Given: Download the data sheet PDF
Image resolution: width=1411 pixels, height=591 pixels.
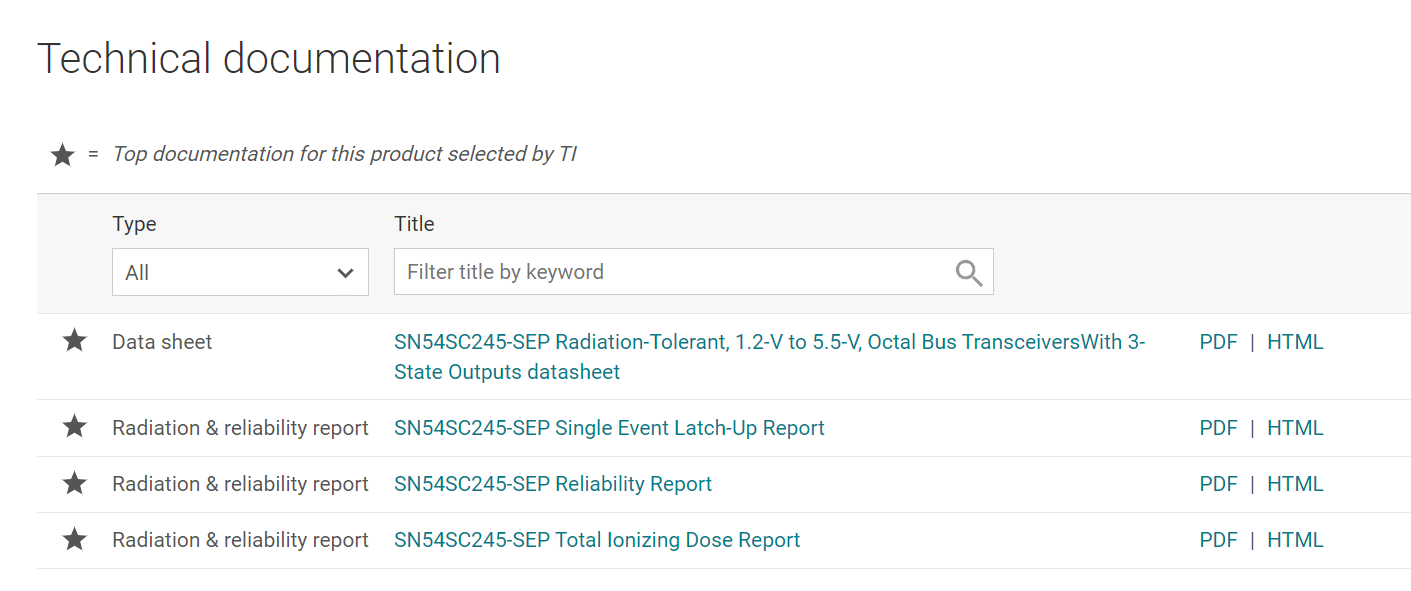Looking at the screenshot, I should (x=1218, y=342).
